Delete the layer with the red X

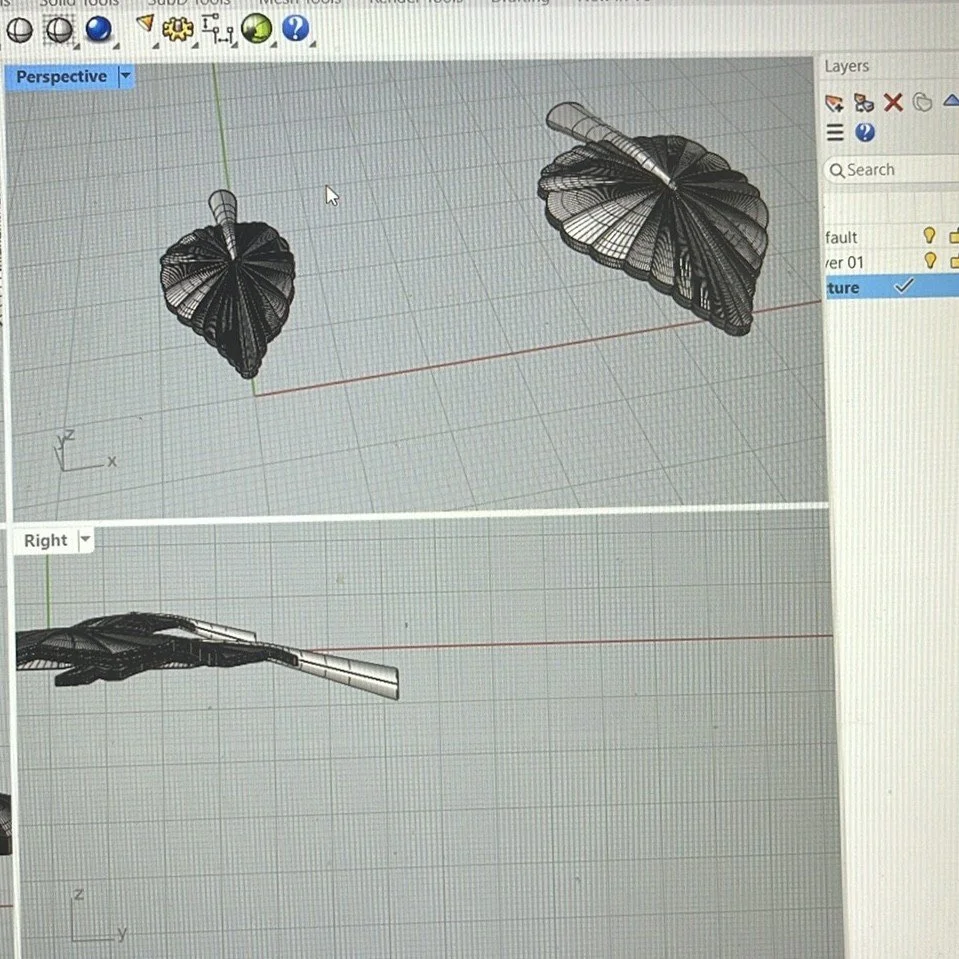[893, 102]
